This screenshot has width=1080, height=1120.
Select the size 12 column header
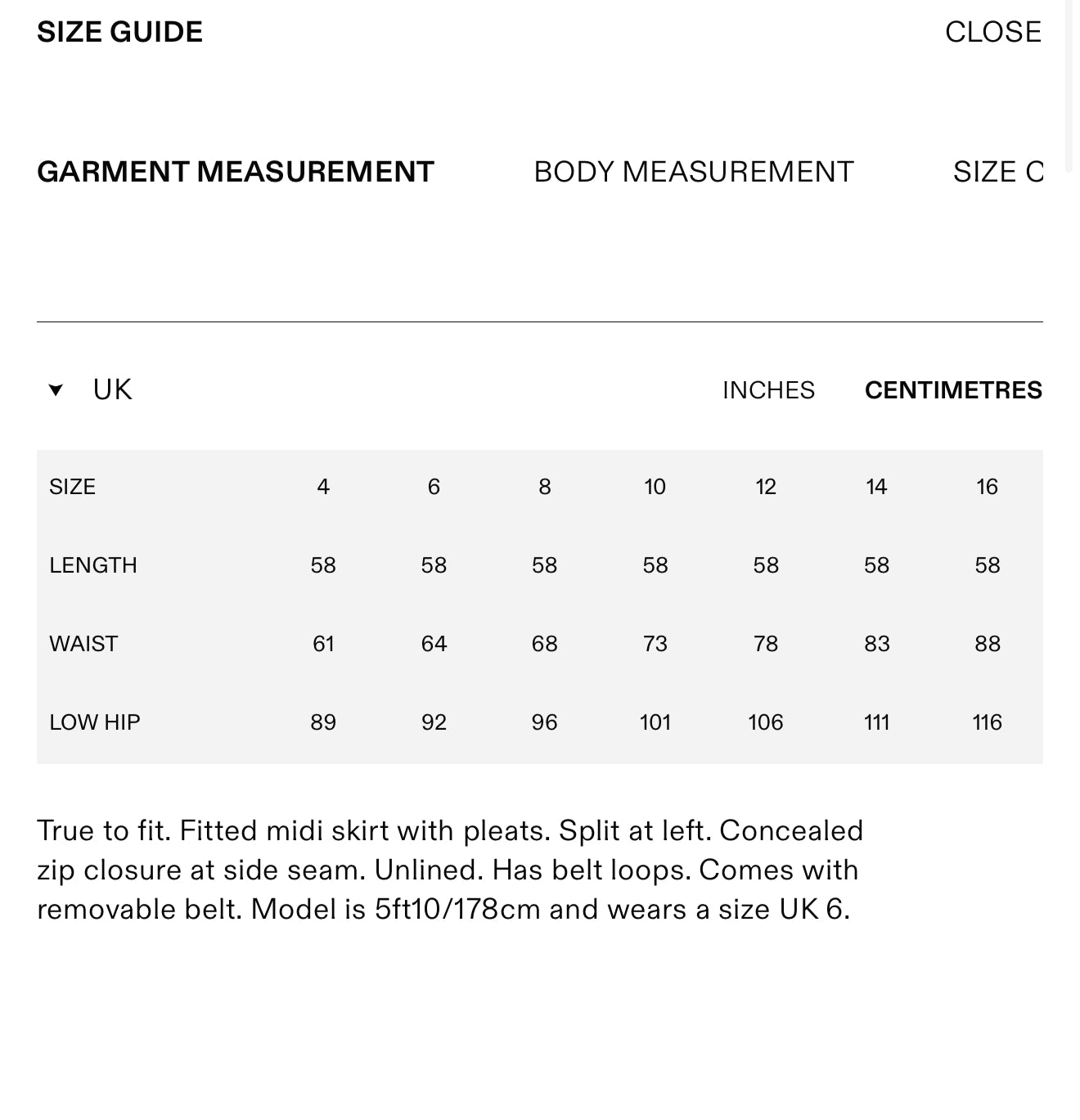pos(766,487)
